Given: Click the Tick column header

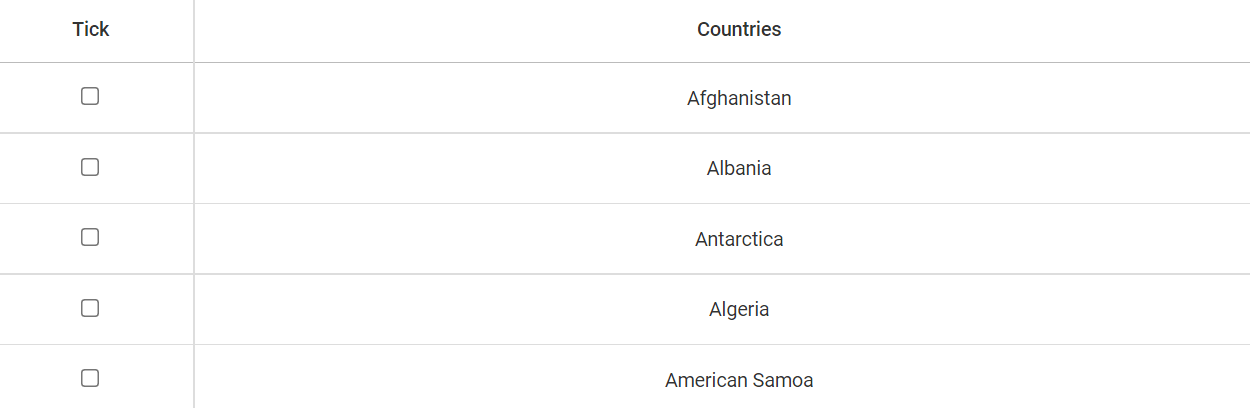Looking at the screenshot, I should pos(91,30).
